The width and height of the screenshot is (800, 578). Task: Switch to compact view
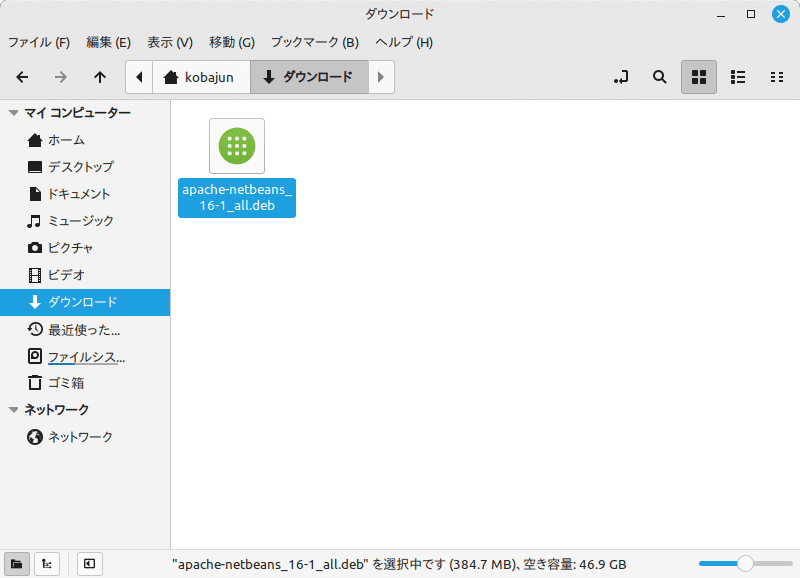pos(777,77)
